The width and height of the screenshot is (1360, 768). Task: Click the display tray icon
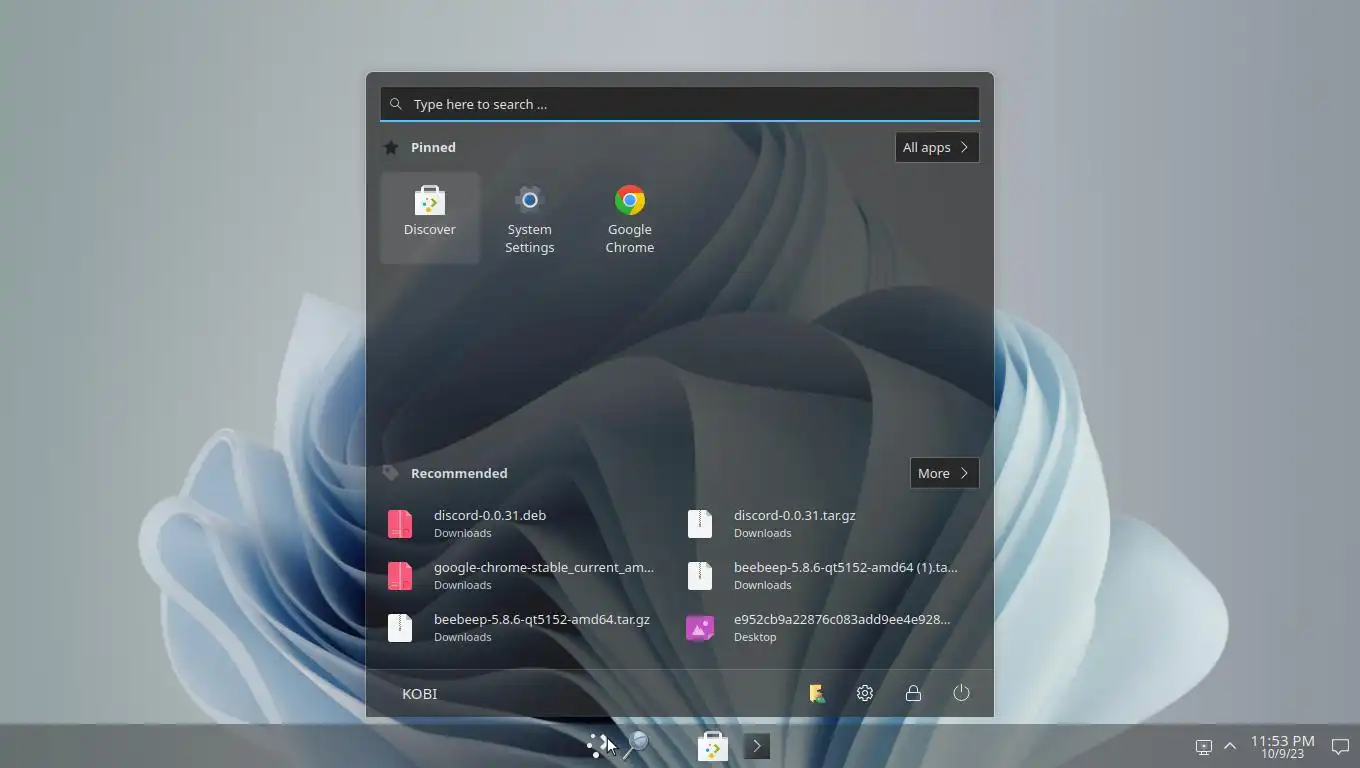point(1204,747)
